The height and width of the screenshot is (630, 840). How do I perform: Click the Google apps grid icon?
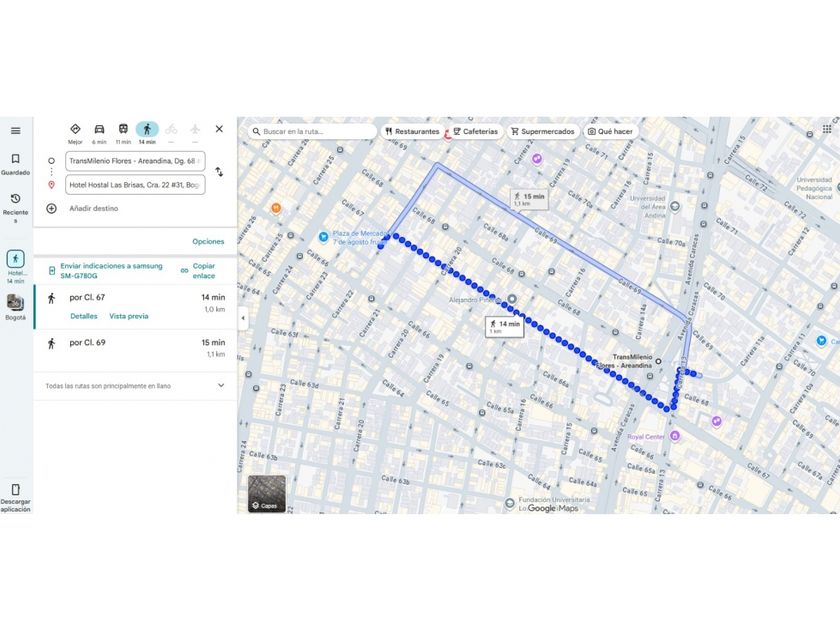click(827, 129)
